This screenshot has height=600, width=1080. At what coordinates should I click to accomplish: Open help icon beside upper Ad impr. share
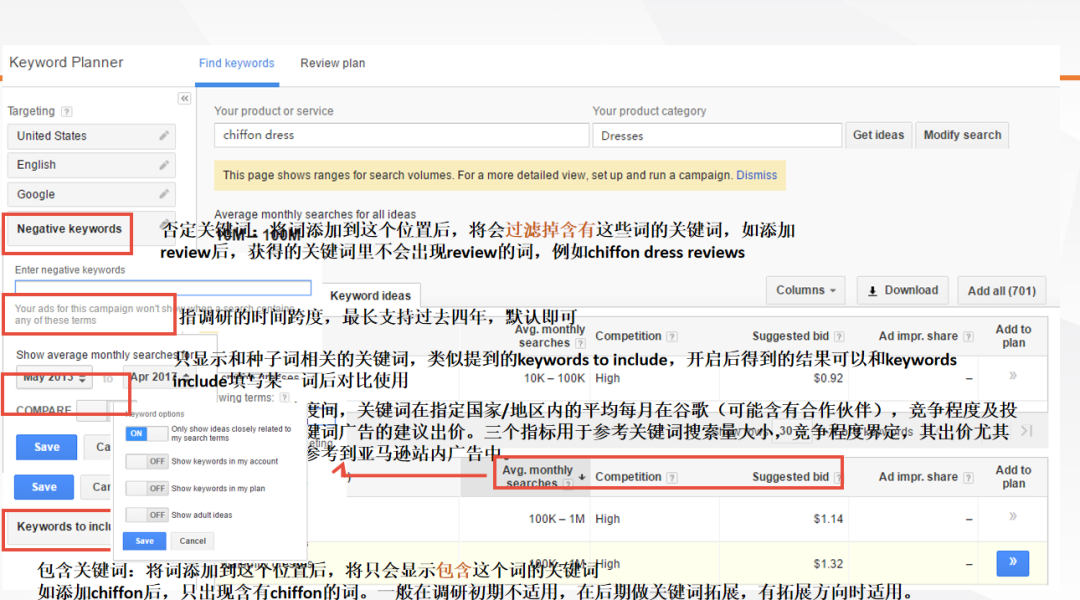coord(968,337)
